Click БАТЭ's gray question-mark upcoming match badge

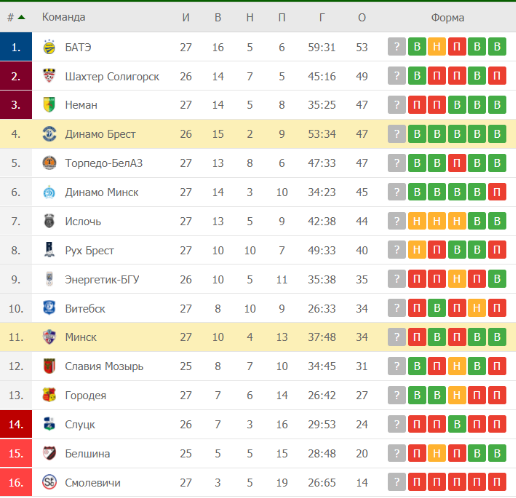pyautogui.click(x=397, y=47)
